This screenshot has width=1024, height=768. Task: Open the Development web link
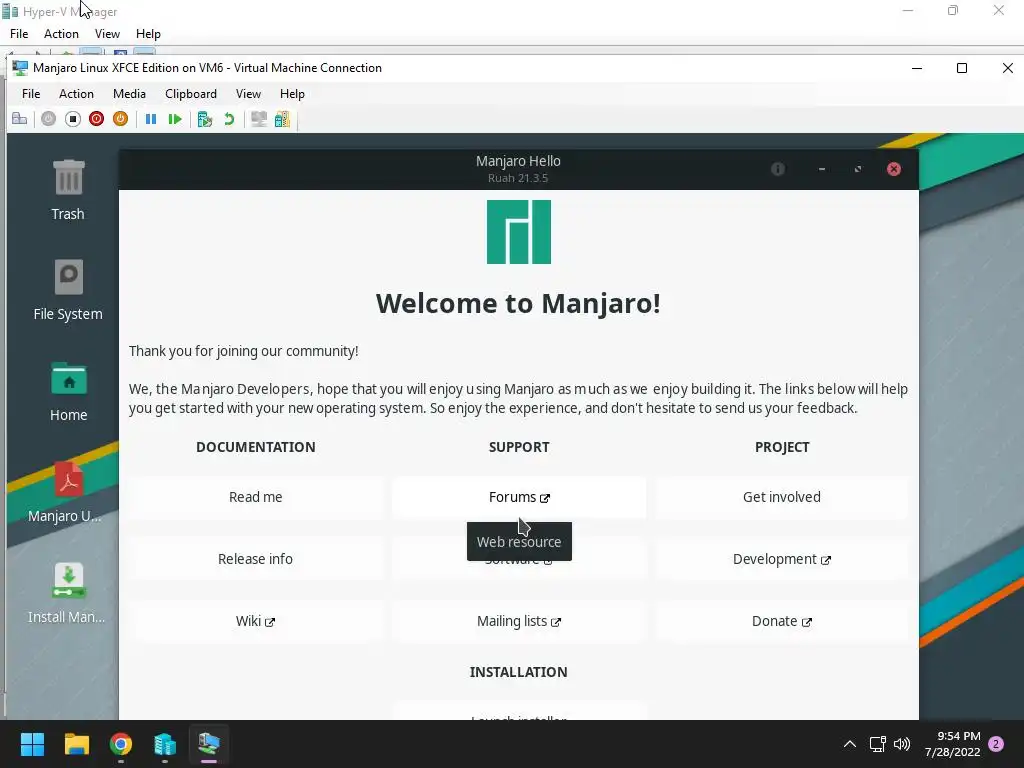click(782, 559)
